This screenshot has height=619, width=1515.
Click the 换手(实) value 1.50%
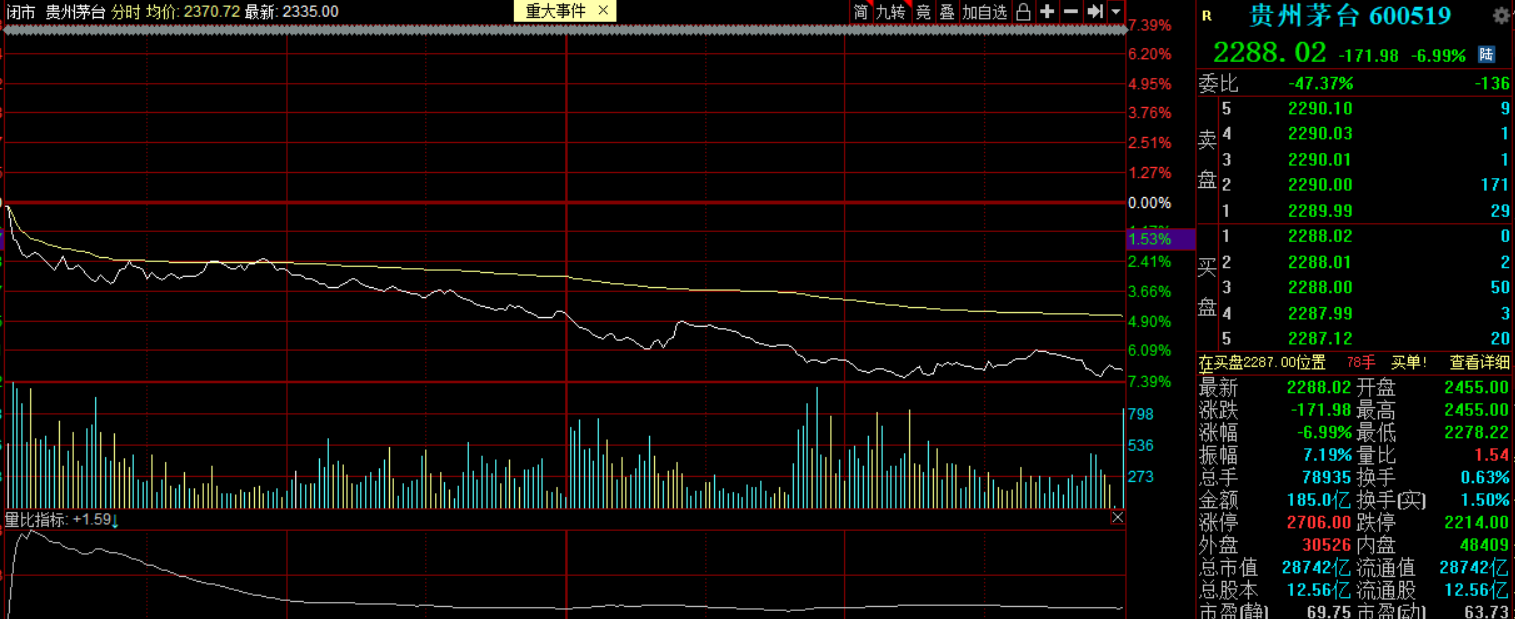tap(1484, 500)
